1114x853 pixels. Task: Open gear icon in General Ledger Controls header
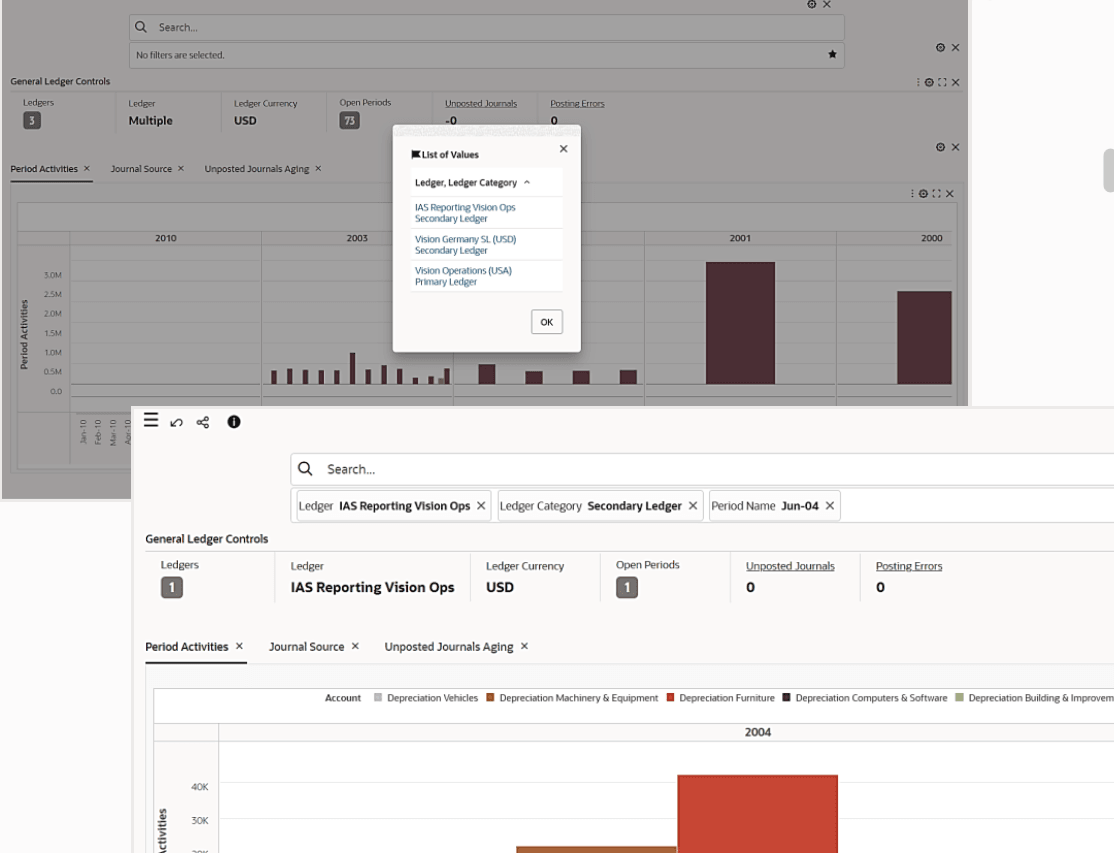pyautogui.click(x=929, y=82)
